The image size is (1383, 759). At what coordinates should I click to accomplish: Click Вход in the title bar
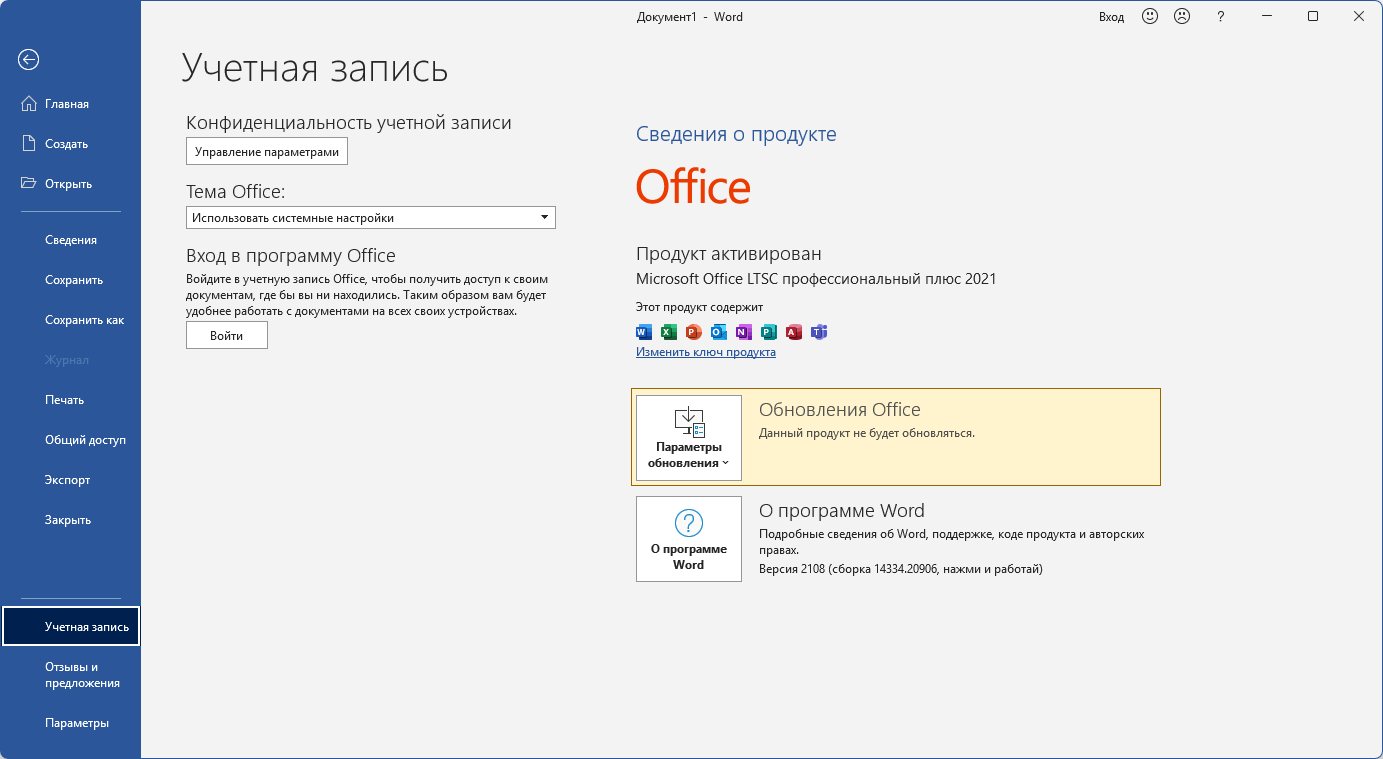coord(1112,17)
